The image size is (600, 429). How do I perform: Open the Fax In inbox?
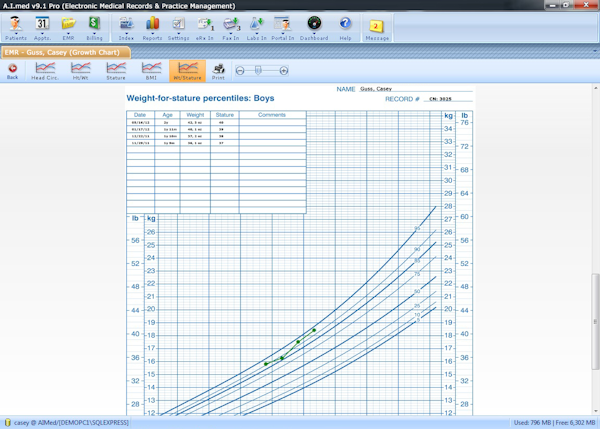point(231,28)
